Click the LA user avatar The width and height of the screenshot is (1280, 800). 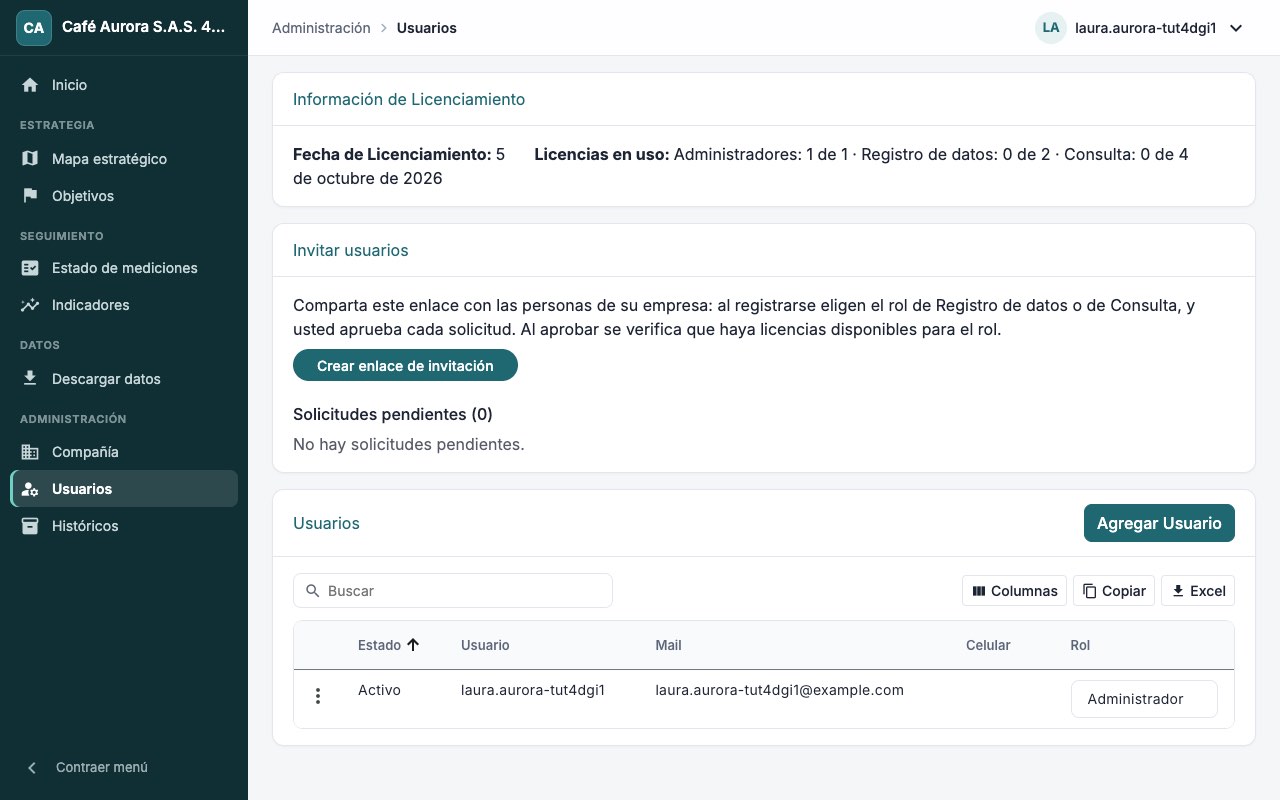pyautogui.click(x=1051, y=28)
